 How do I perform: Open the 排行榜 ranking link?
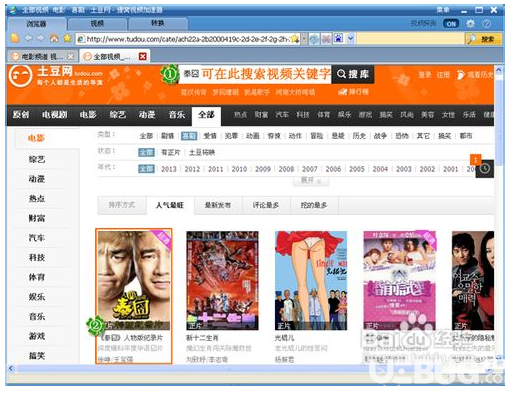(x=353, y=92)
